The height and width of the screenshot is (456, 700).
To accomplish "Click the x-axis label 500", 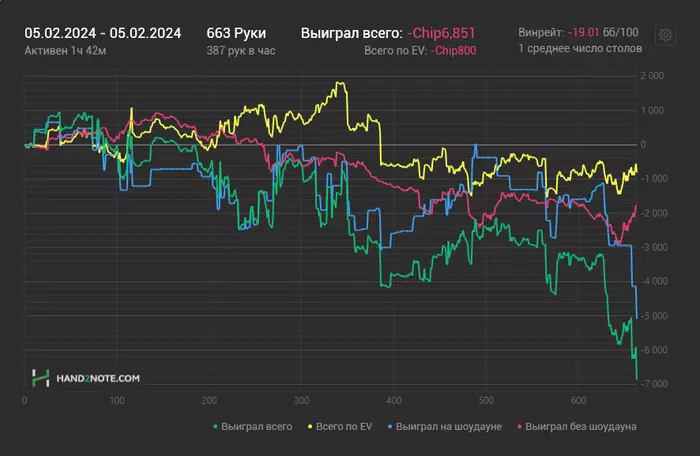I will click(x=486, y=401).
